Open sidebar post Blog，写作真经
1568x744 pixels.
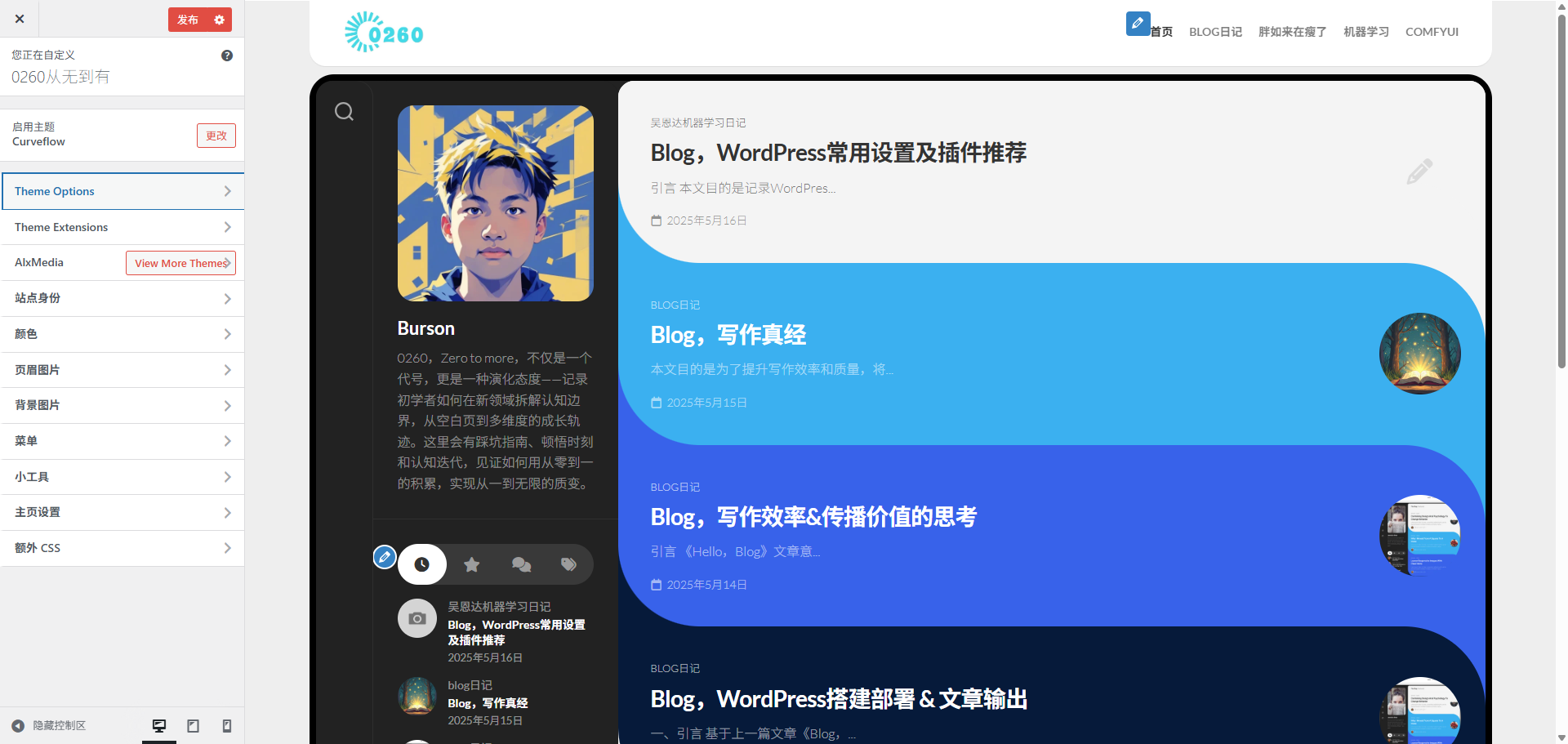[488, 703]
